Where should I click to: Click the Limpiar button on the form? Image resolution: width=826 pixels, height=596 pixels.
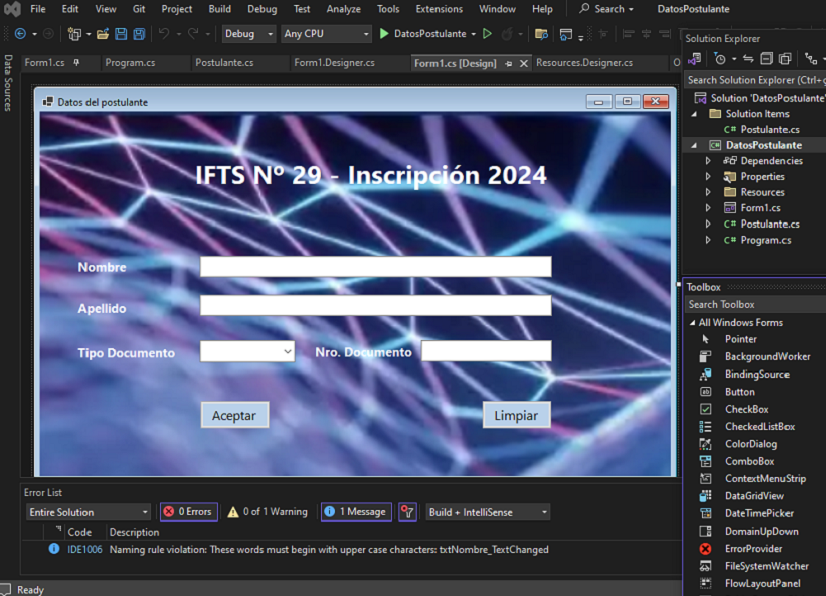516,415
